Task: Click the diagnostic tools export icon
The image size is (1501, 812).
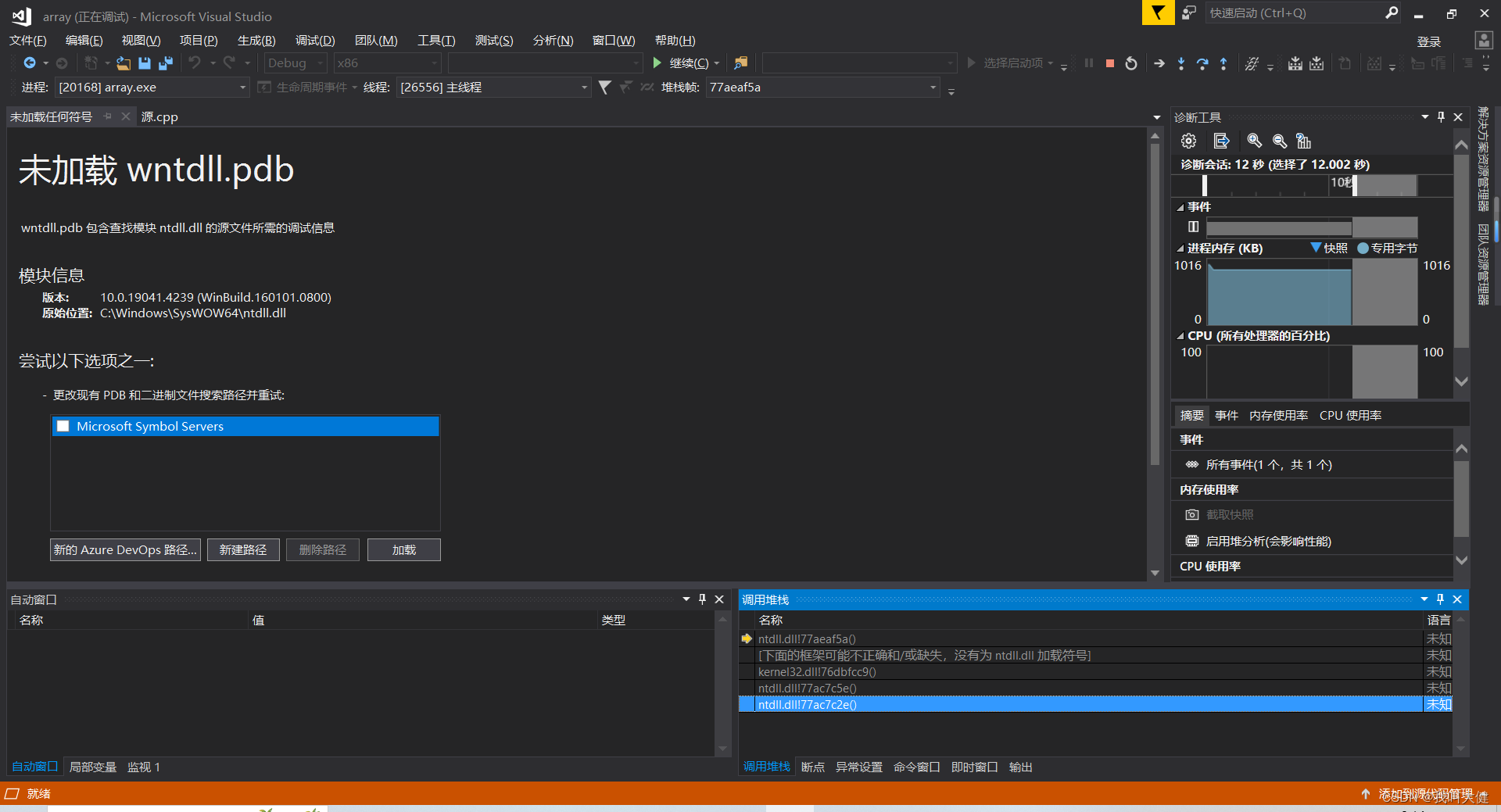Action: click(1221, 141)
